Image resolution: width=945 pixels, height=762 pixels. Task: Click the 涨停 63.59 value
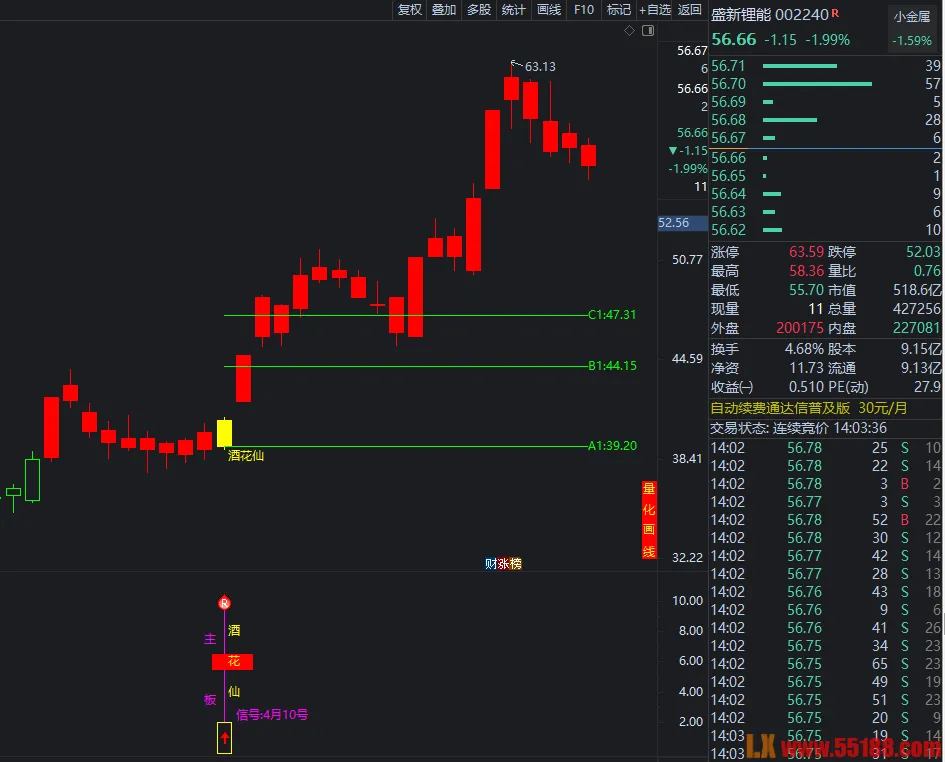pos(806,251)
